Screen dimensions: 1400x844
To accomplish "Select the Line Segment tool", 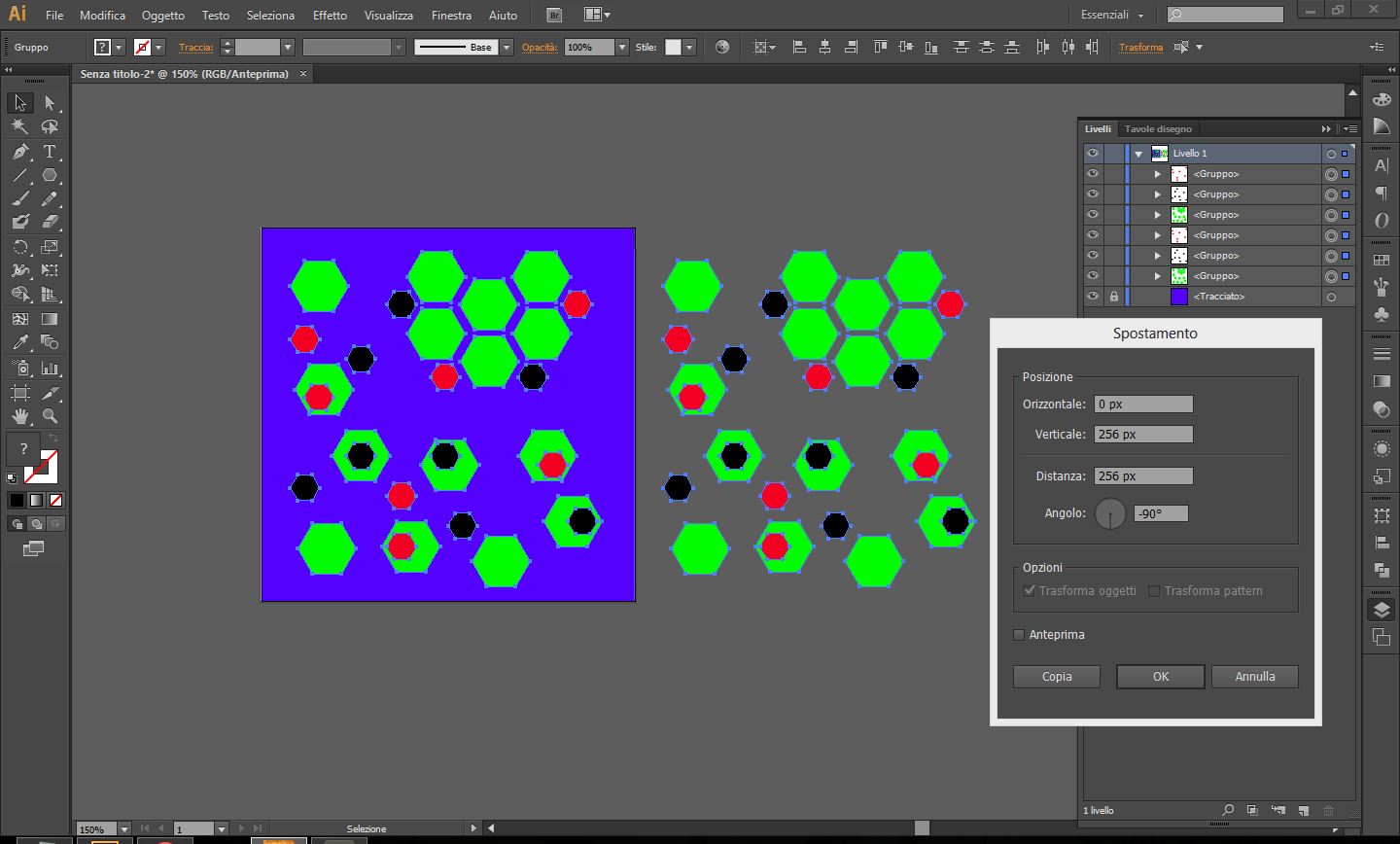I will 20,176.
